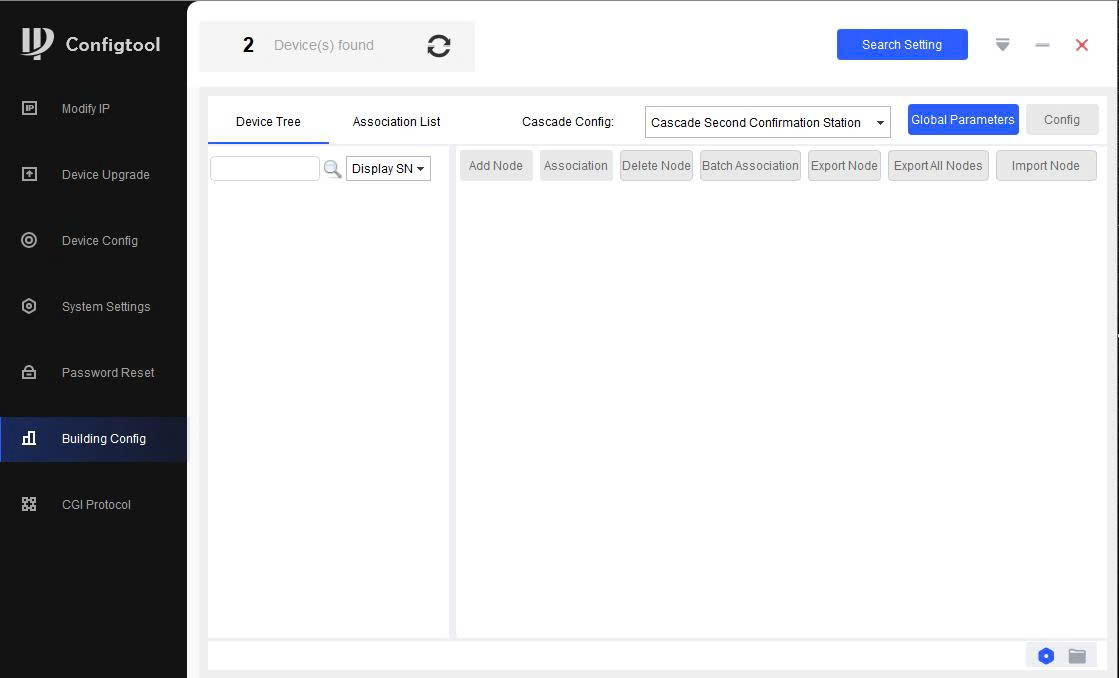Go to Device Config page
Viewport: 1119px width, 678px height.
pos(100,241)
